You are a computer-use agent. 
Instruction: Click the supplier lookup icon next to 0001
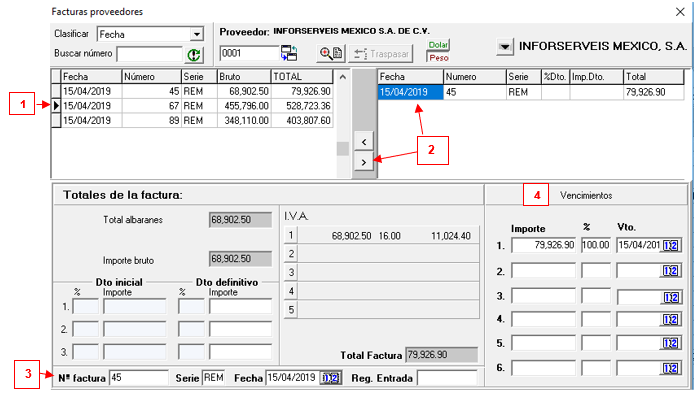click(289, 53)
